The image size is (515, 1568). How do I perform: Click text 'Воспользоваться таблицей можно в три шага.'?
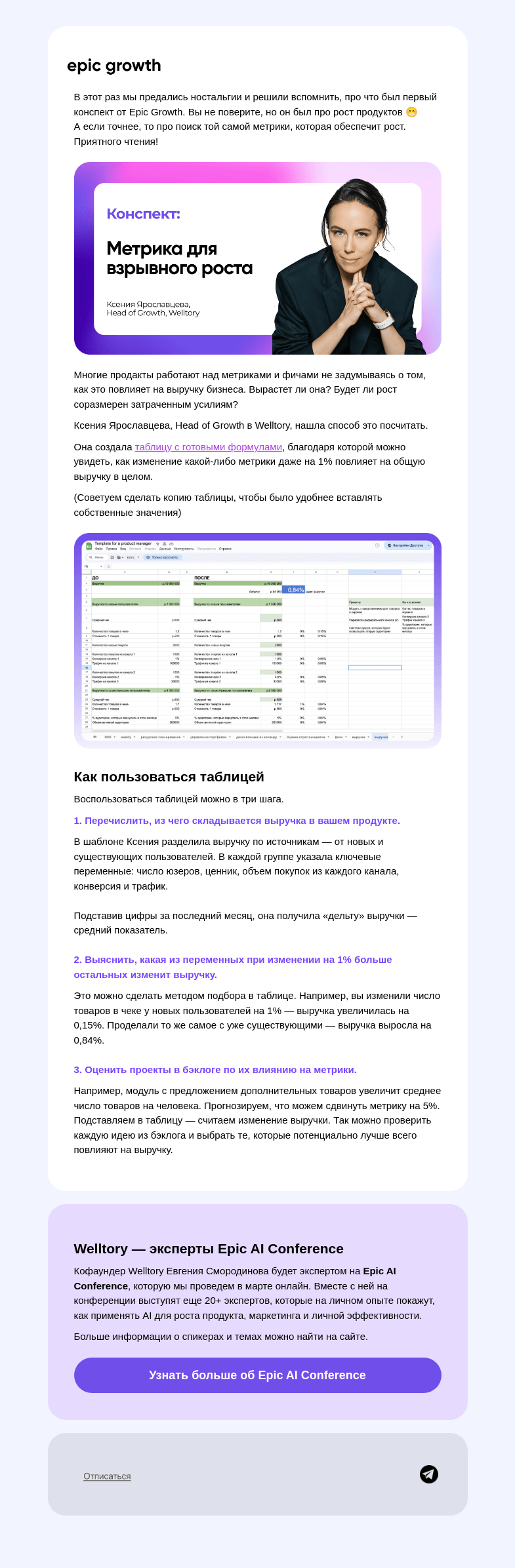point(178,799)
